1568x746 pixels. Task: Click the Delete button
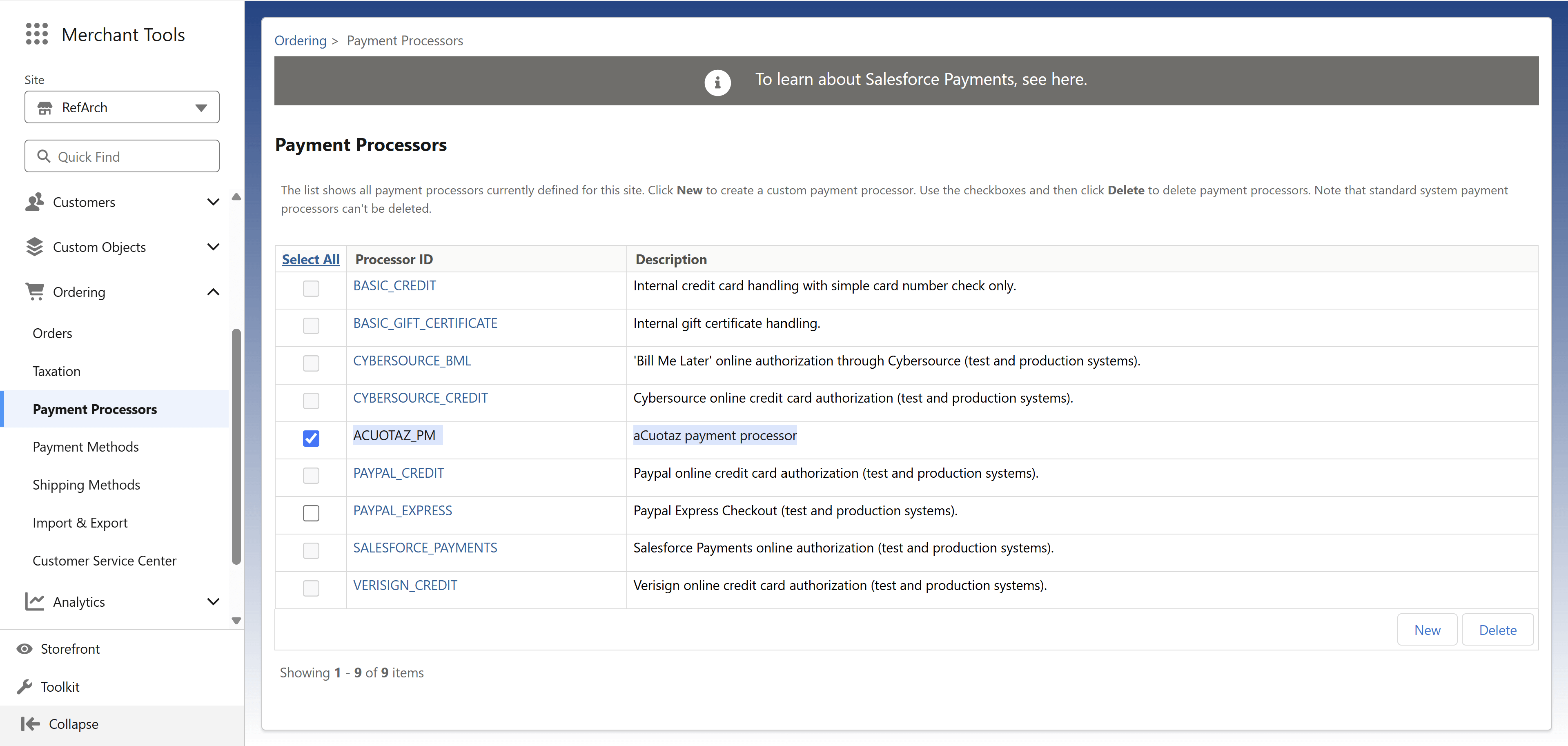click(1497, 630)
